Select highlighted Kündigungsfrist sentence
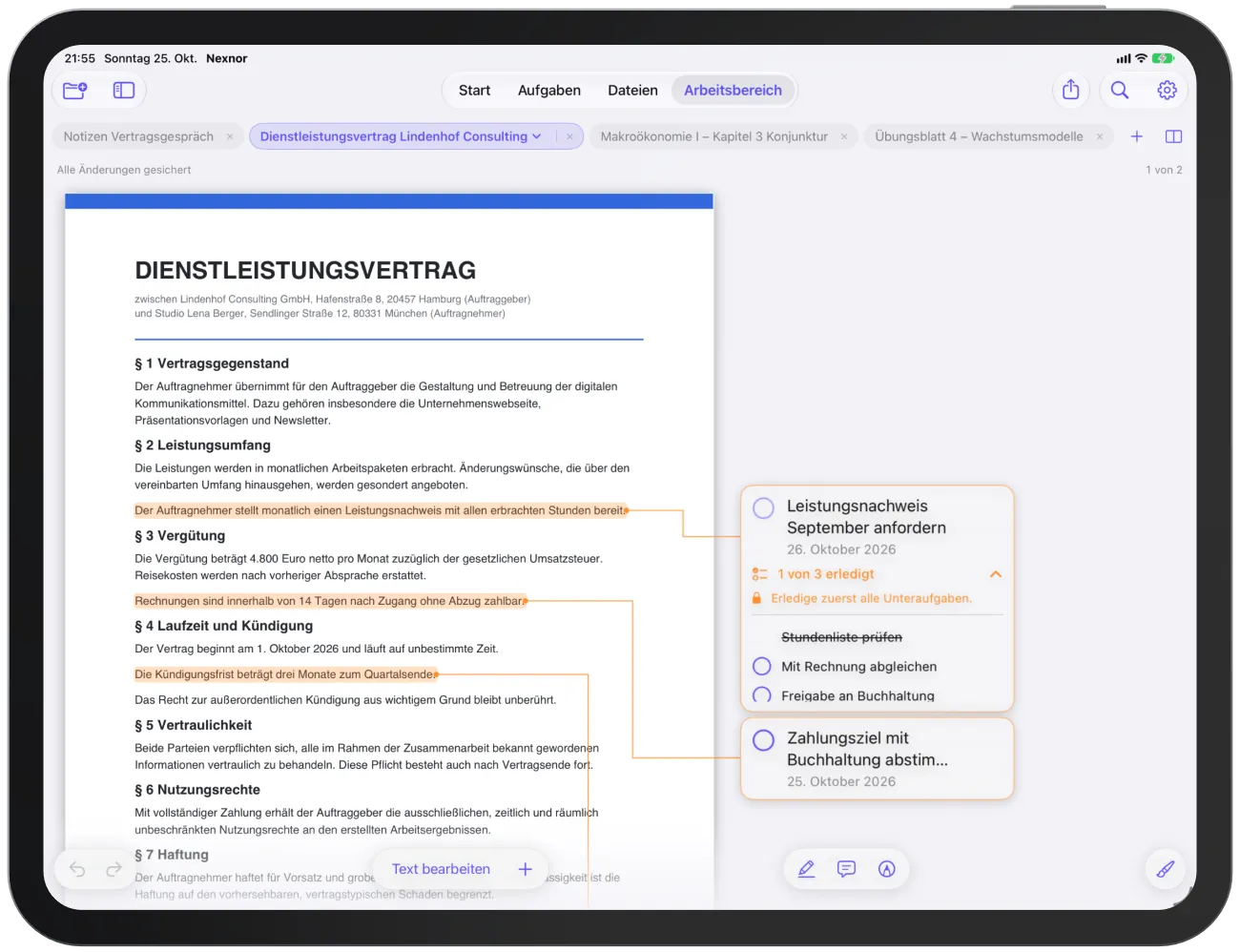 (285, 674)
